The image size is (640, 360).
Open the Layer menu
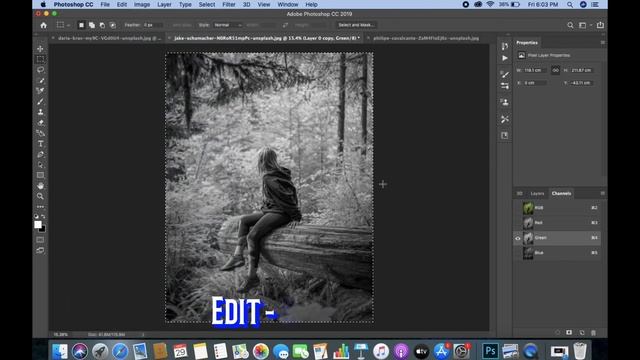click(164, 4)
